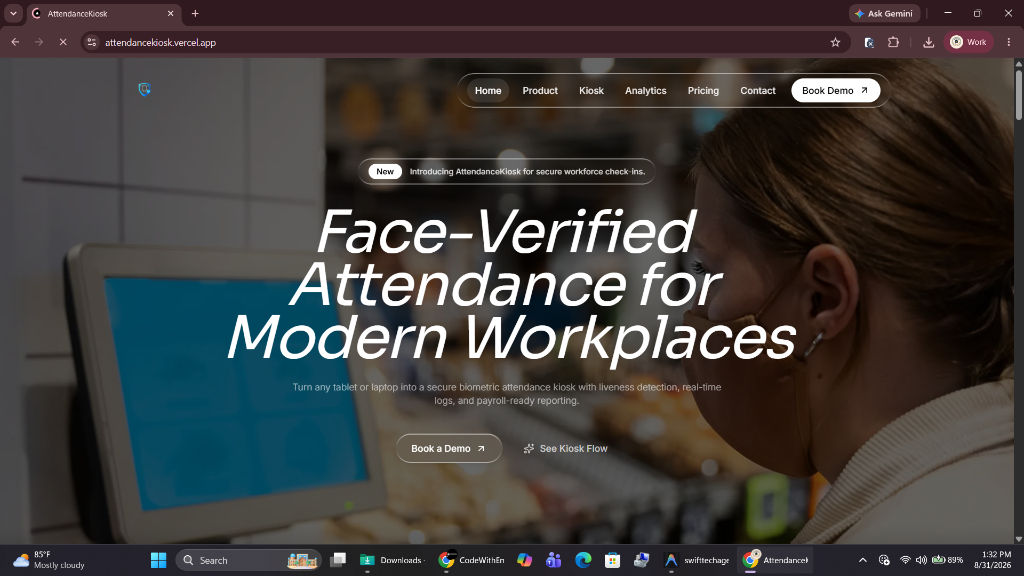Open the clock showing 1:32 PM
This screenshot has height=576, width=1024.
[x=992, y=560]
